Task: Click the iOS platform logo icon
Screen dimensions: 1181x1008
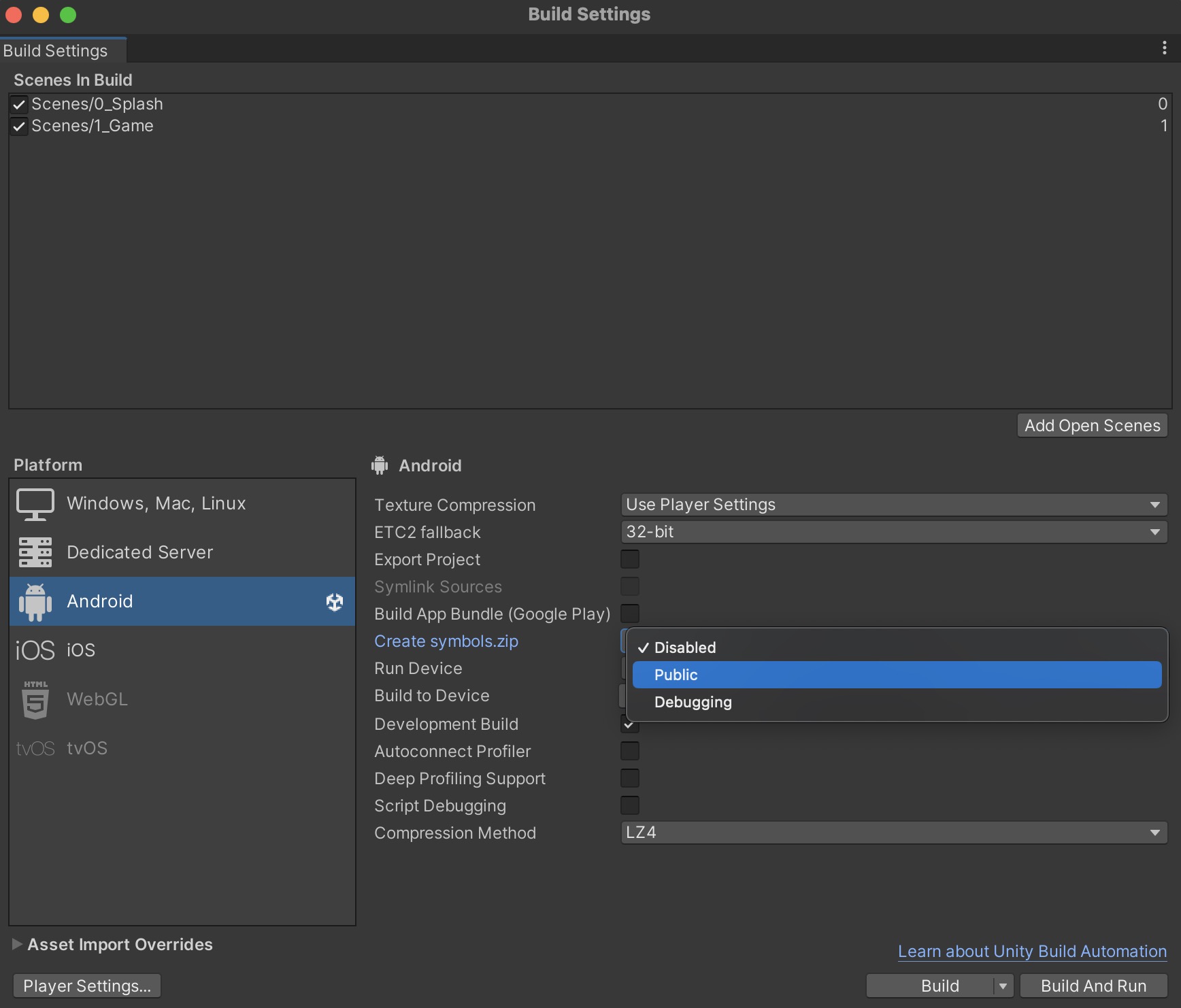Action: coord(35,651)
